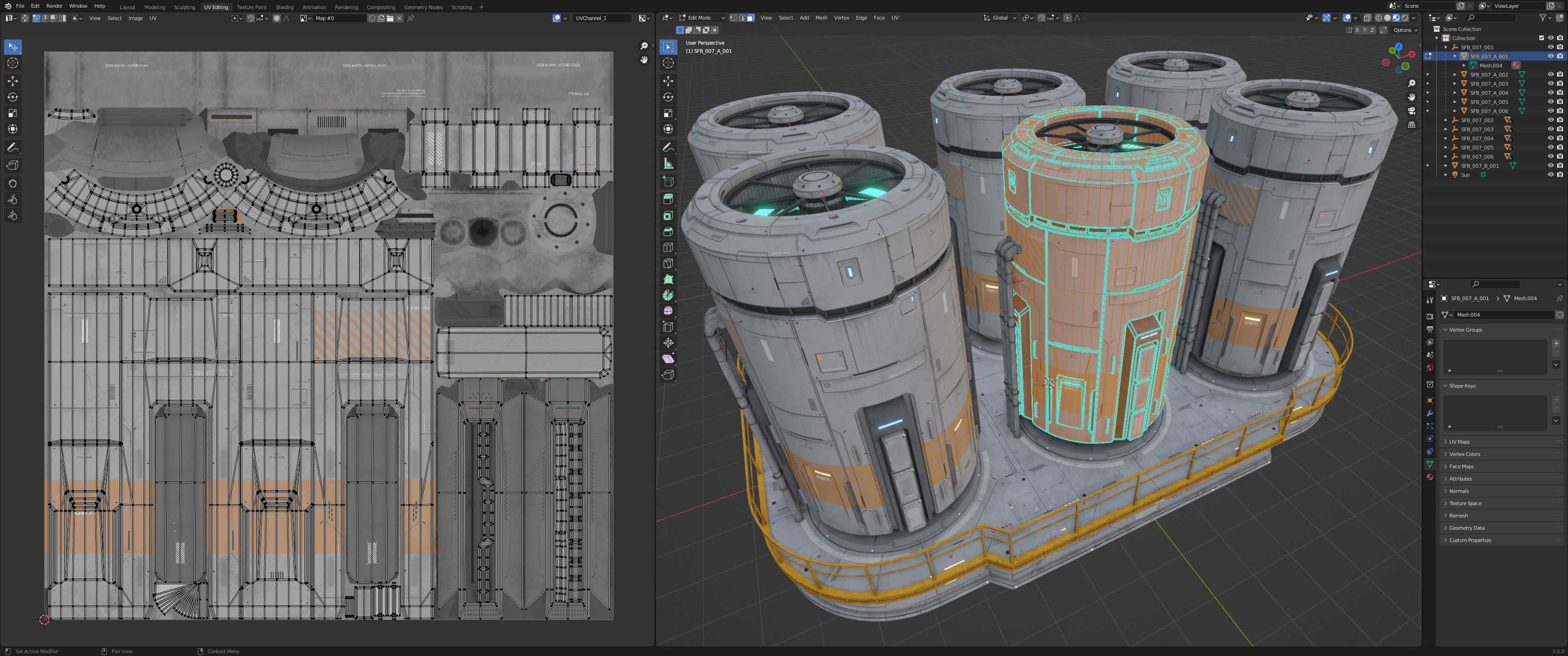Toggle snapping magnet in 3D viewport header
Screen dimensions: 1568x656
click(x=1042, y=18)
